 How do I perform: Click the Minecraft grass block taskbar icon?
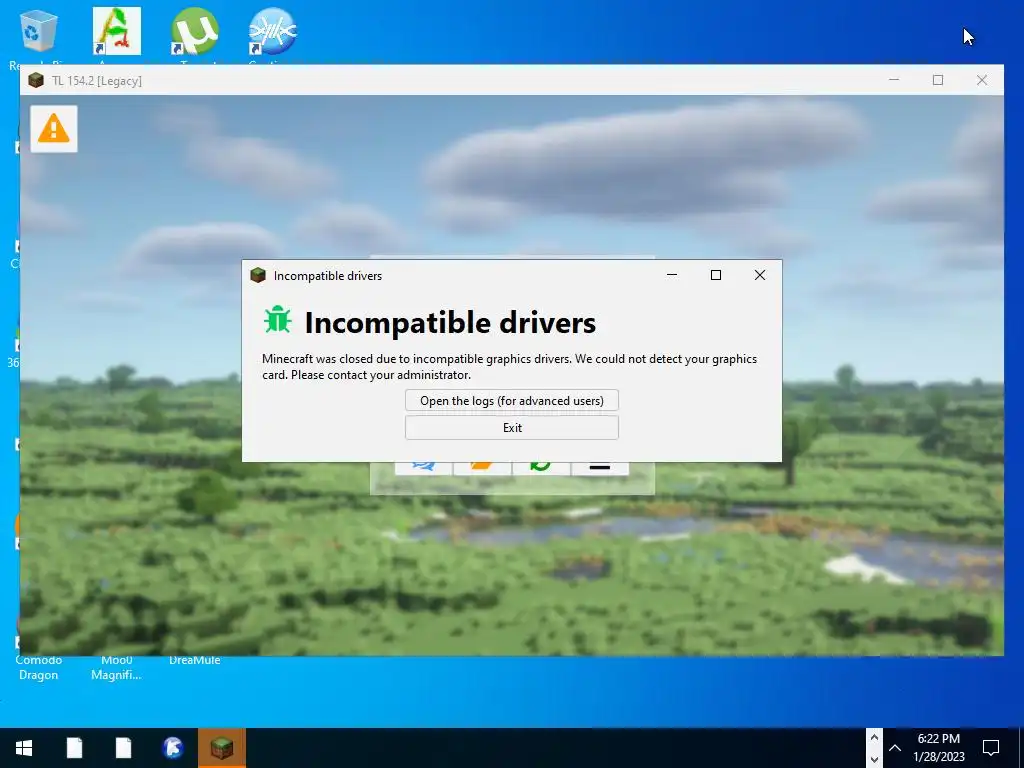coord(221,748)
